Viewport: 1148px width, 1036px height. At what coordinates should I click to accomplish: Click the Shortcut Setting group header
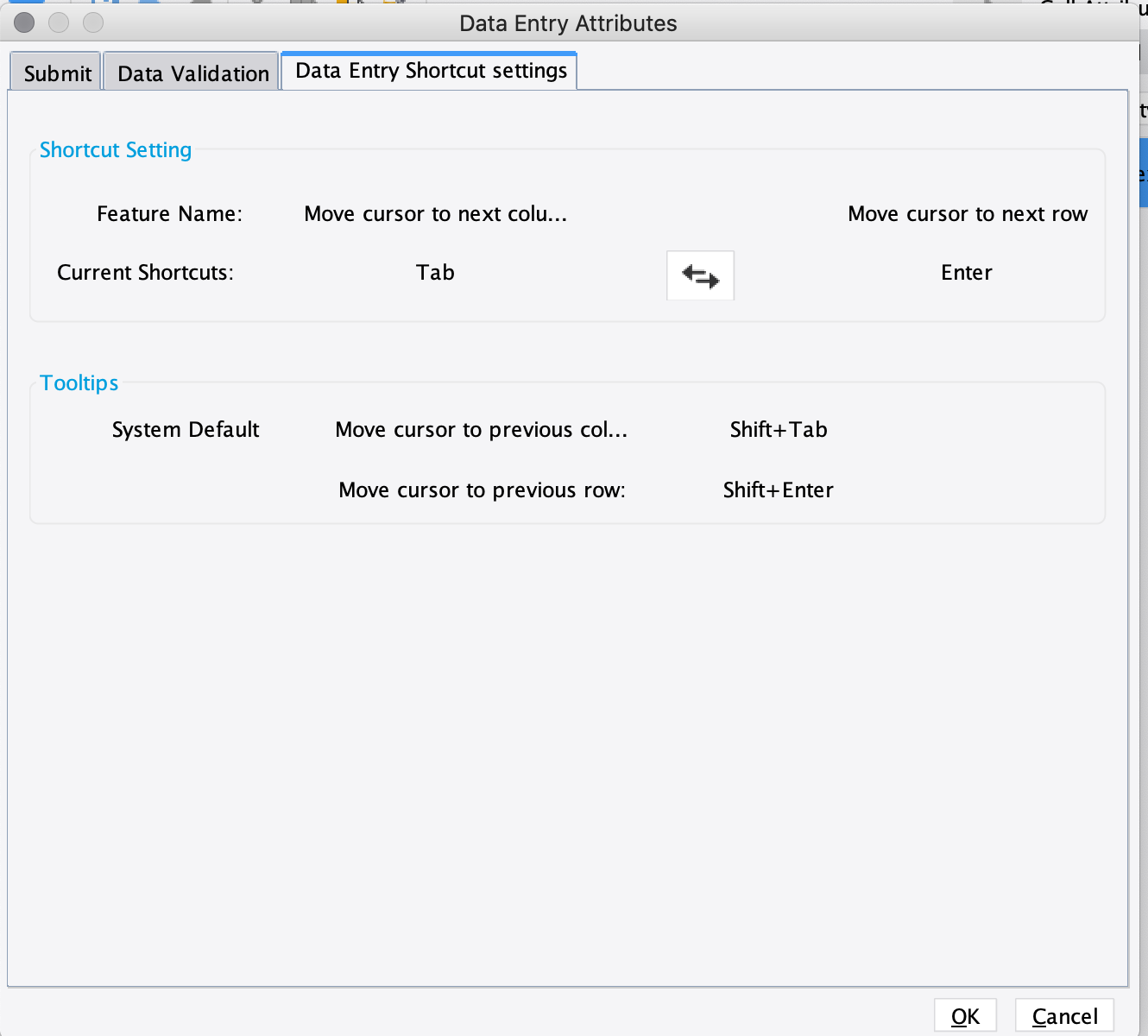coord(115,149)
